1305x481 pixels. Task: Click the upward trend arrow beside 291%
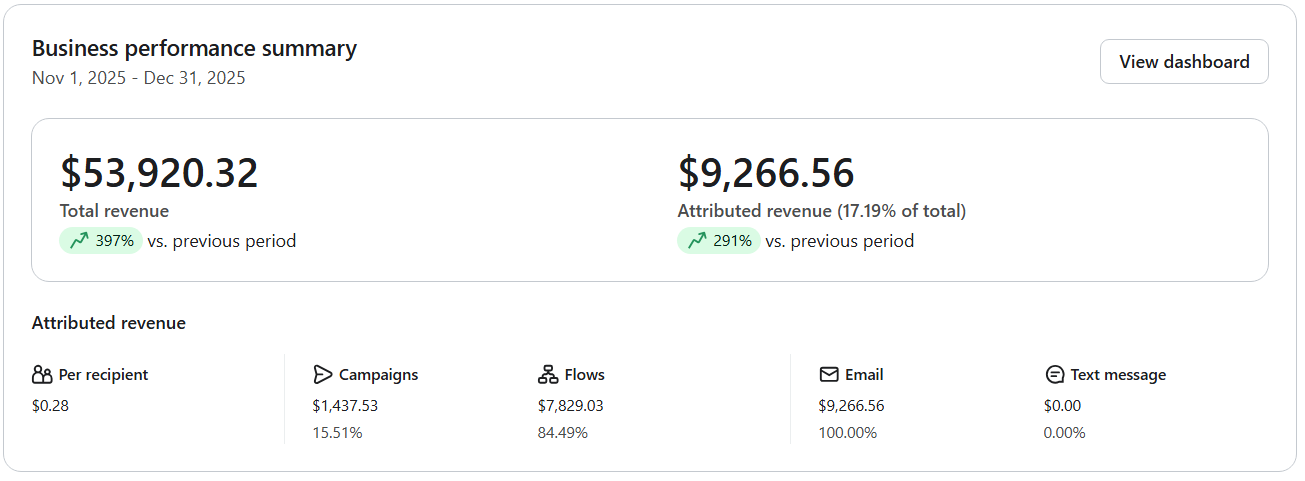point(697,241)
